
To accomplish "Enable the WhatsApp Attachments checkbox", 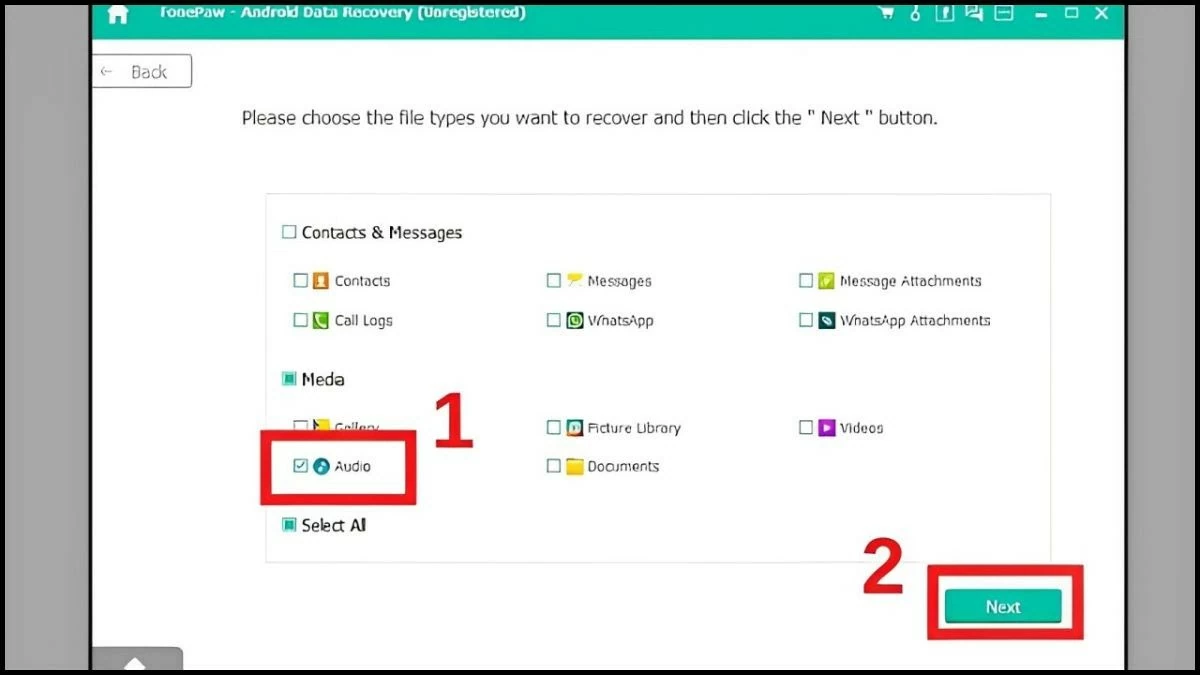I will [806, 321].
